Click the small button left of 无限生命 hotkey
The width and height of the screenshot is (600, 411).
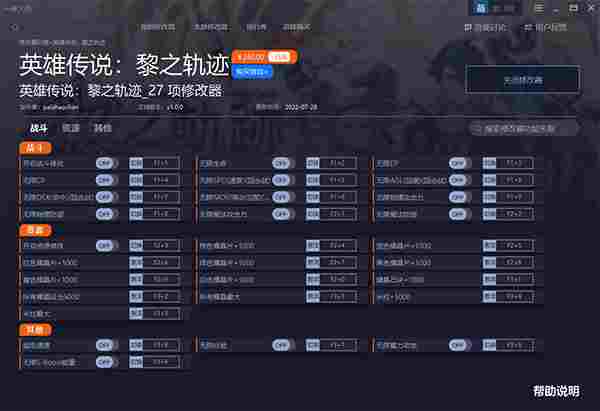pyautogui.click(x=313, y=164)
